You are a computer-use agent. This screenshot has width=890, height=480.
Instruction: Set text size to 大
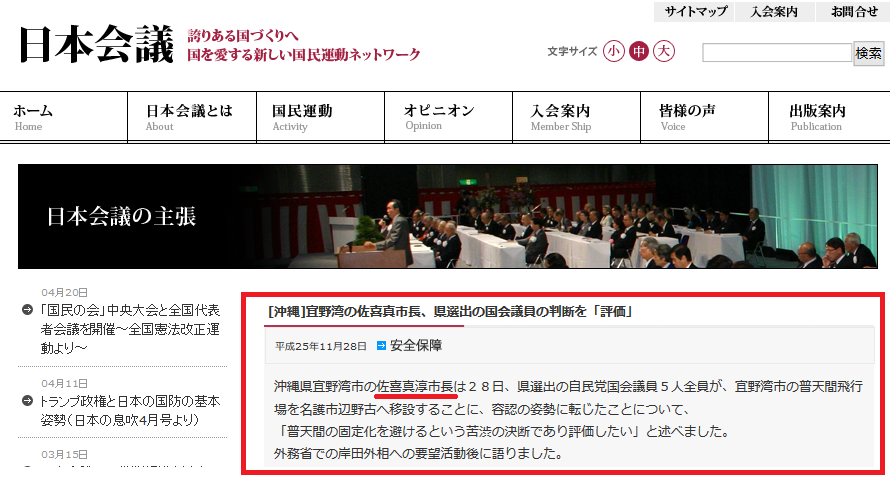pos(664,52)
